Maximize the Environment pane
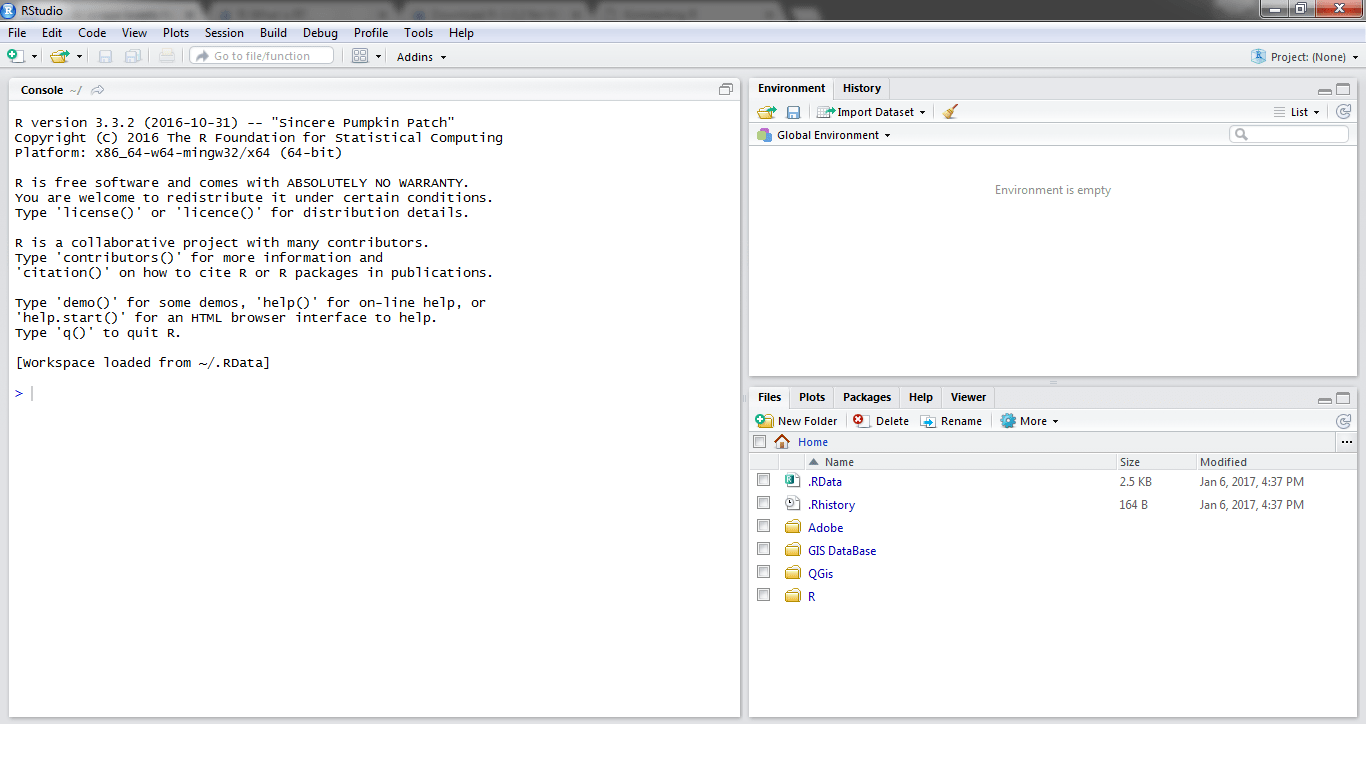Viewport: 1366px width, 768px height. 1343,89
